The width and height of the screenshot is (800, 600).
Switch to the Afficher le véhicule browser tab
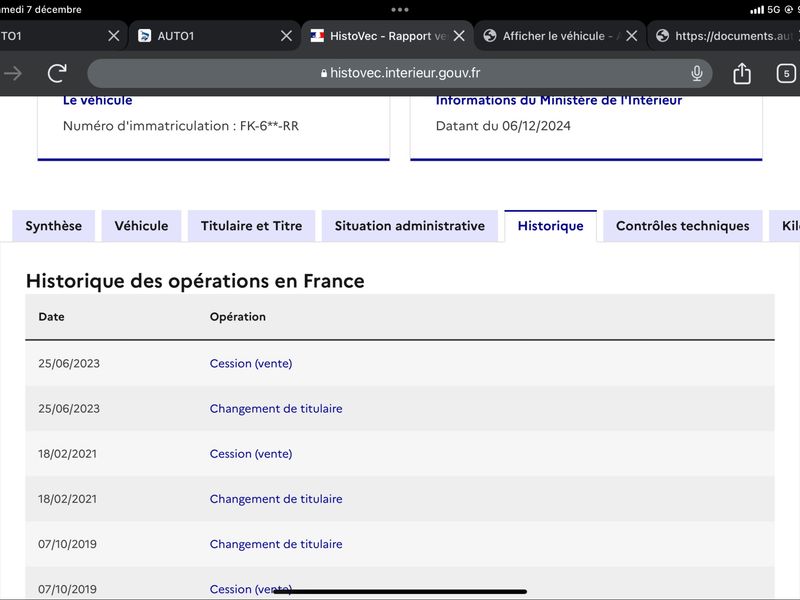(x=553, y=36)
